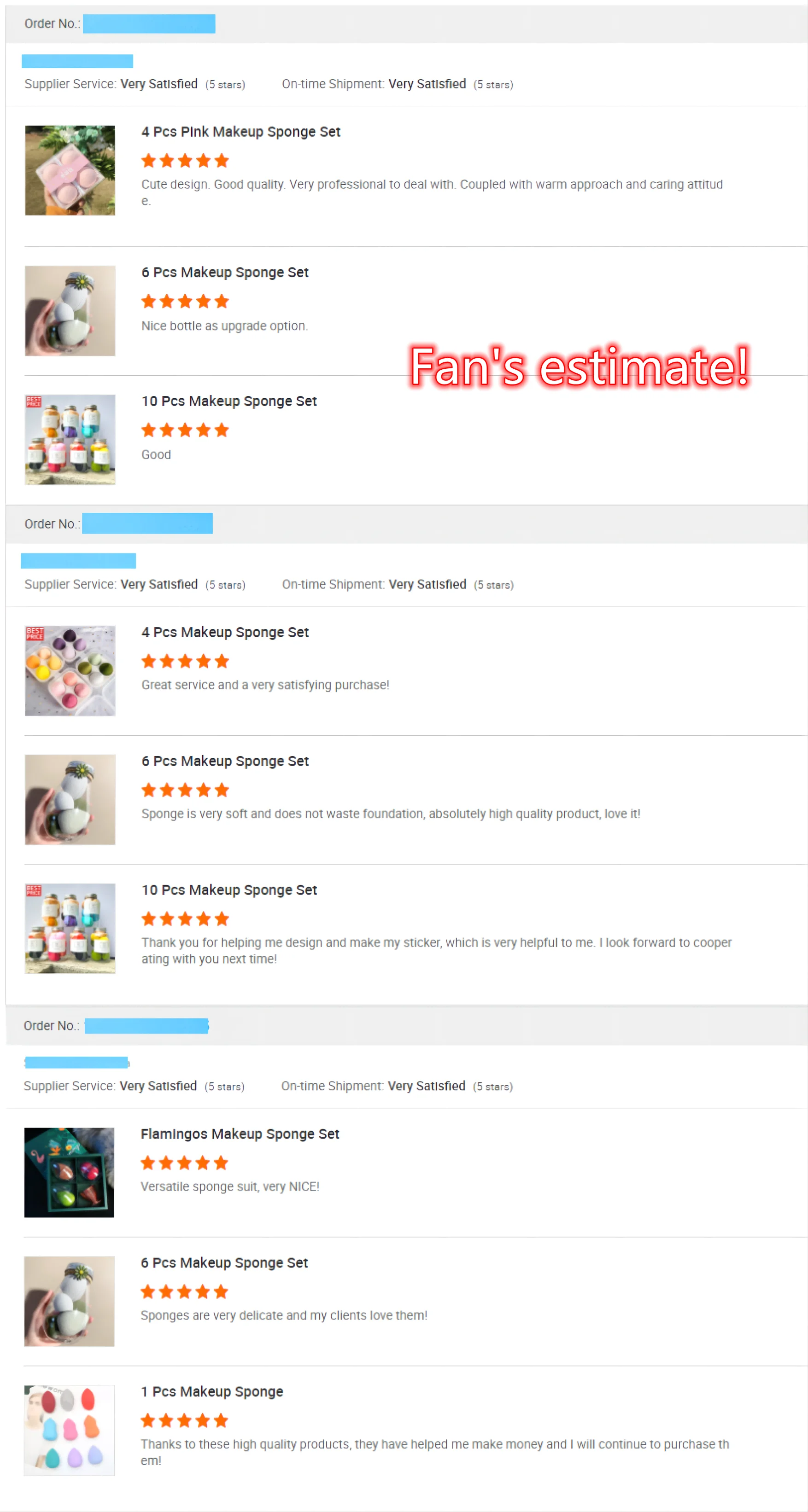
Task: Open the Flamingos Makeup Sponge Set image
Action: (x=69, y=1172)
